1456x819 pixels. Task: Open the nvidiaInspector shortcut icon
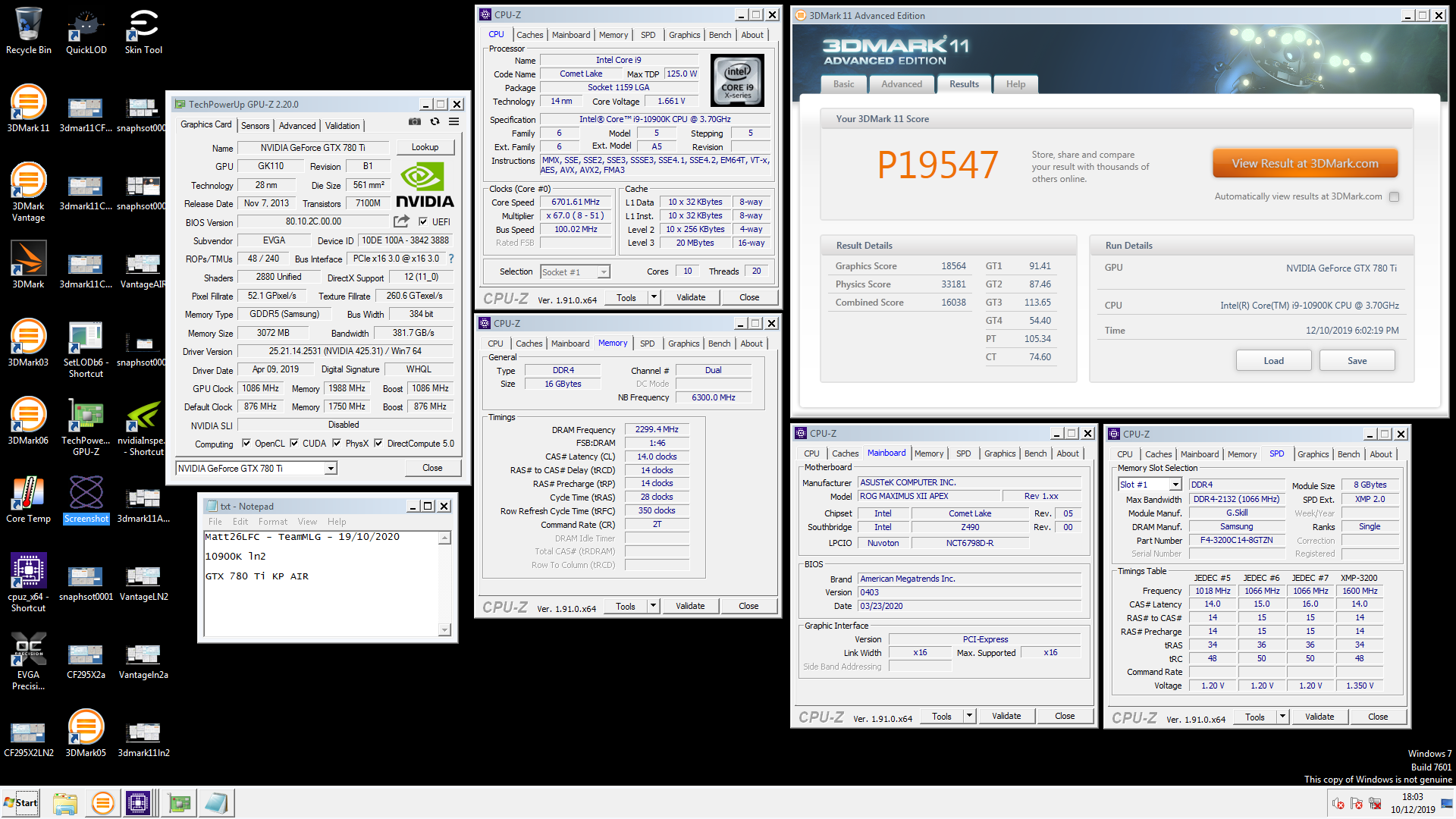(143, 427)
